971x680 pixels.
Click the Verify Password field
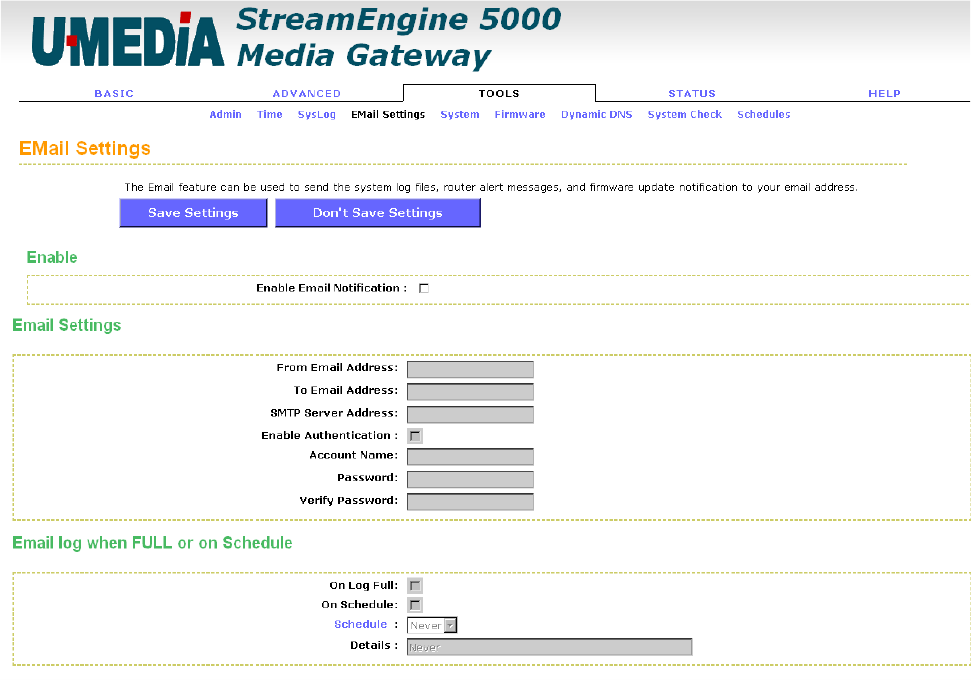[x=470, y=502]
